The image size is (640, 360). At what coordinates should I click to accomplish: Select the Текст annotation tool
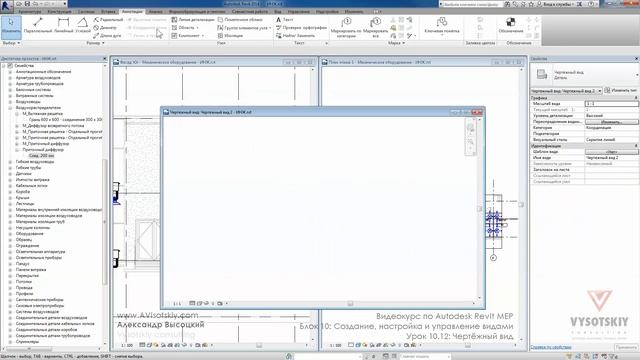pos(285,20)
